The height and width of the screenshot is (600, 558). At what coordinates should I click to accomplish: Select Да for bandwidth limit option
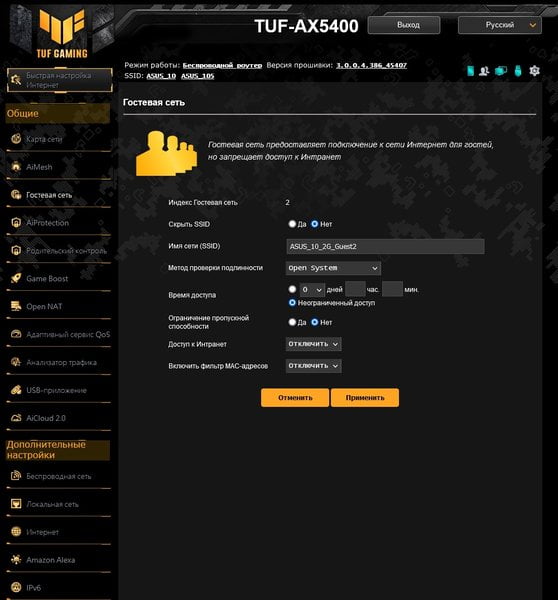292,322
